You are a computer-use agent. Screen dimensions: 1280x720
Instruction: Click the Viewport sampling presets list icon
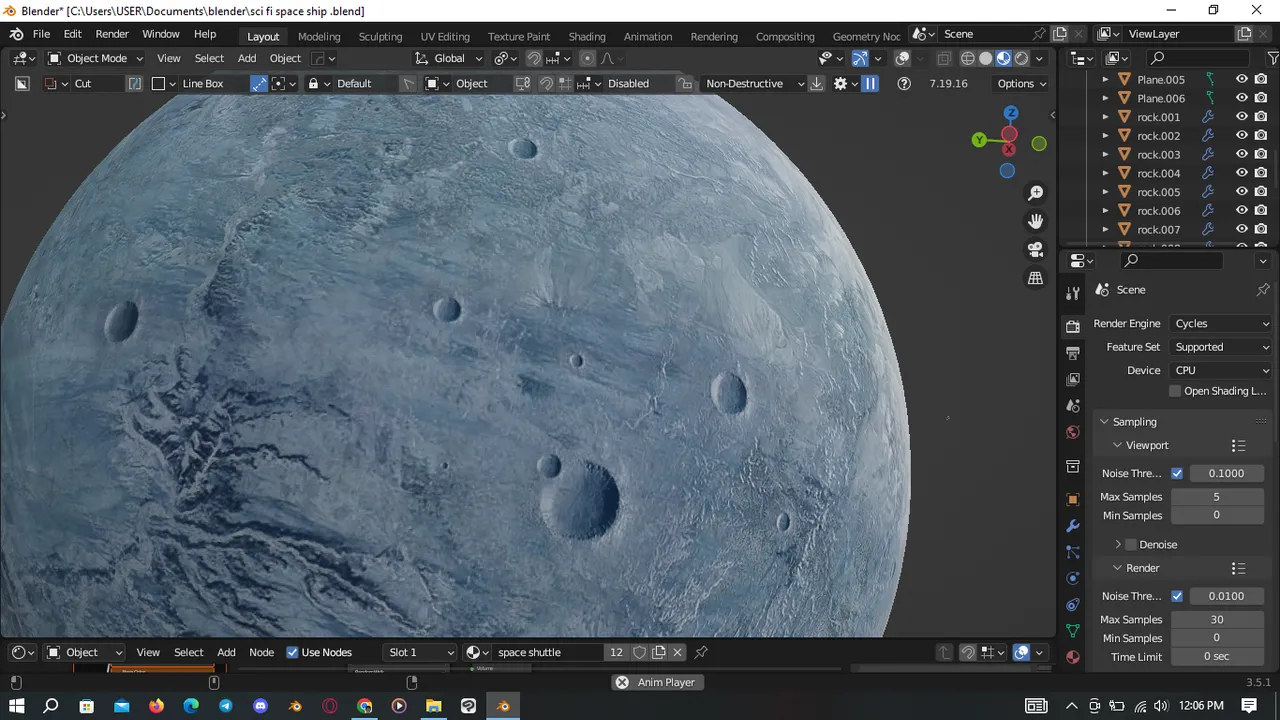[1238, 445]
